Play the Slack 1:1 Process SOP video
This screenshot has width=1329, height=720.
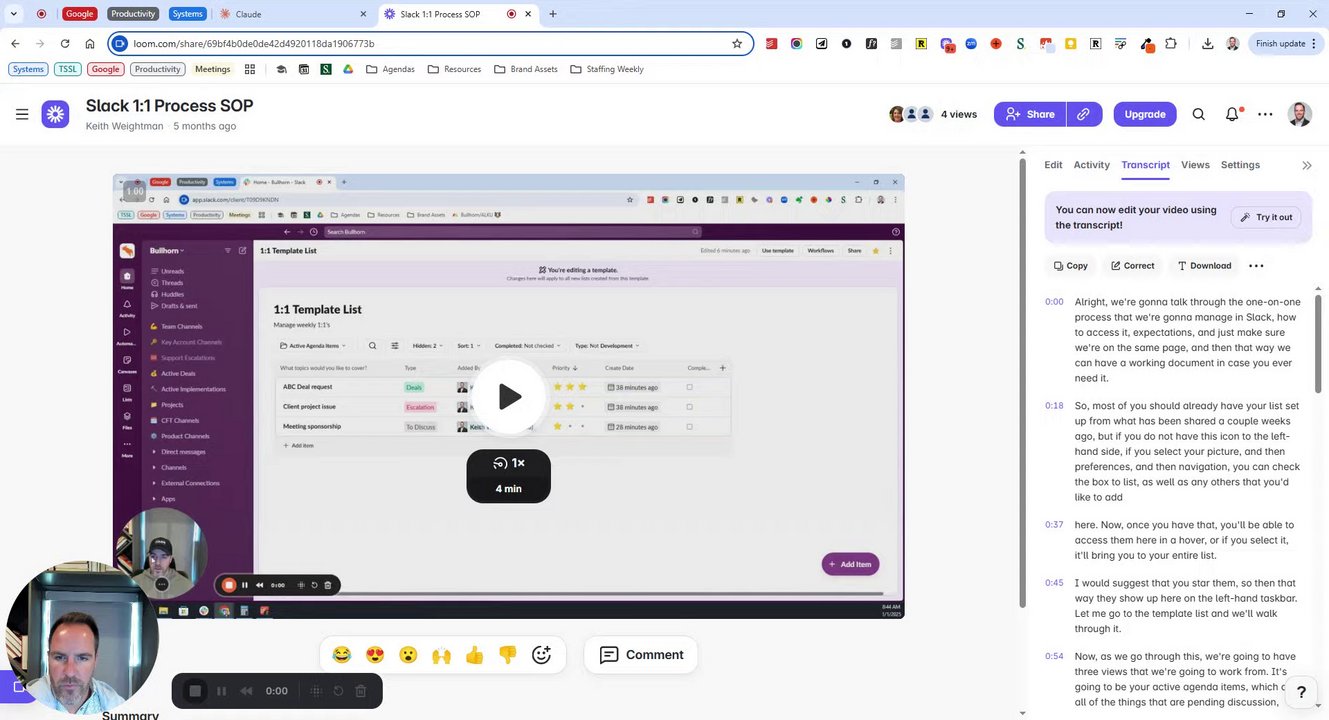click(509, 397)
